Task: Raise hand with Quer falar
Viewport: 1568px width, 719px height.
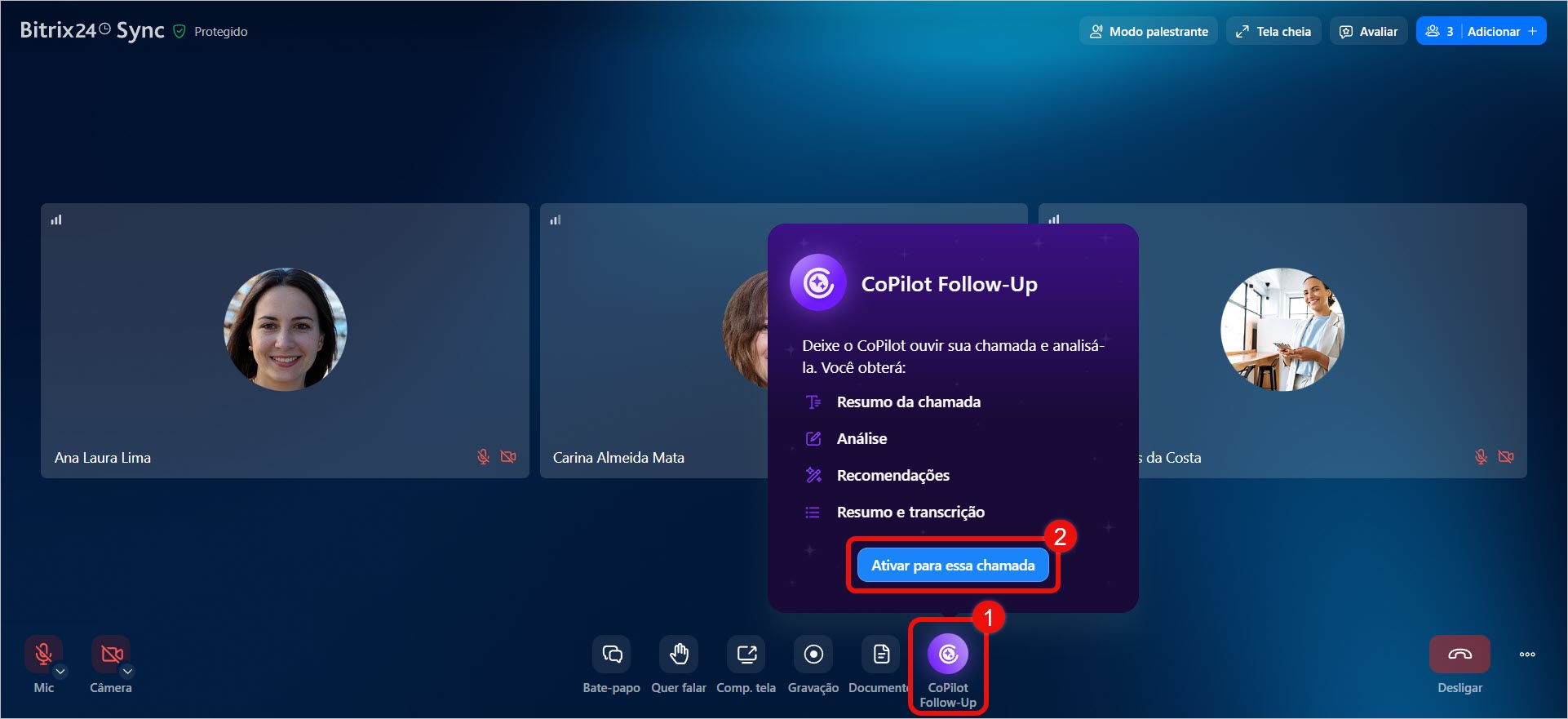Action: pos(679,655)
